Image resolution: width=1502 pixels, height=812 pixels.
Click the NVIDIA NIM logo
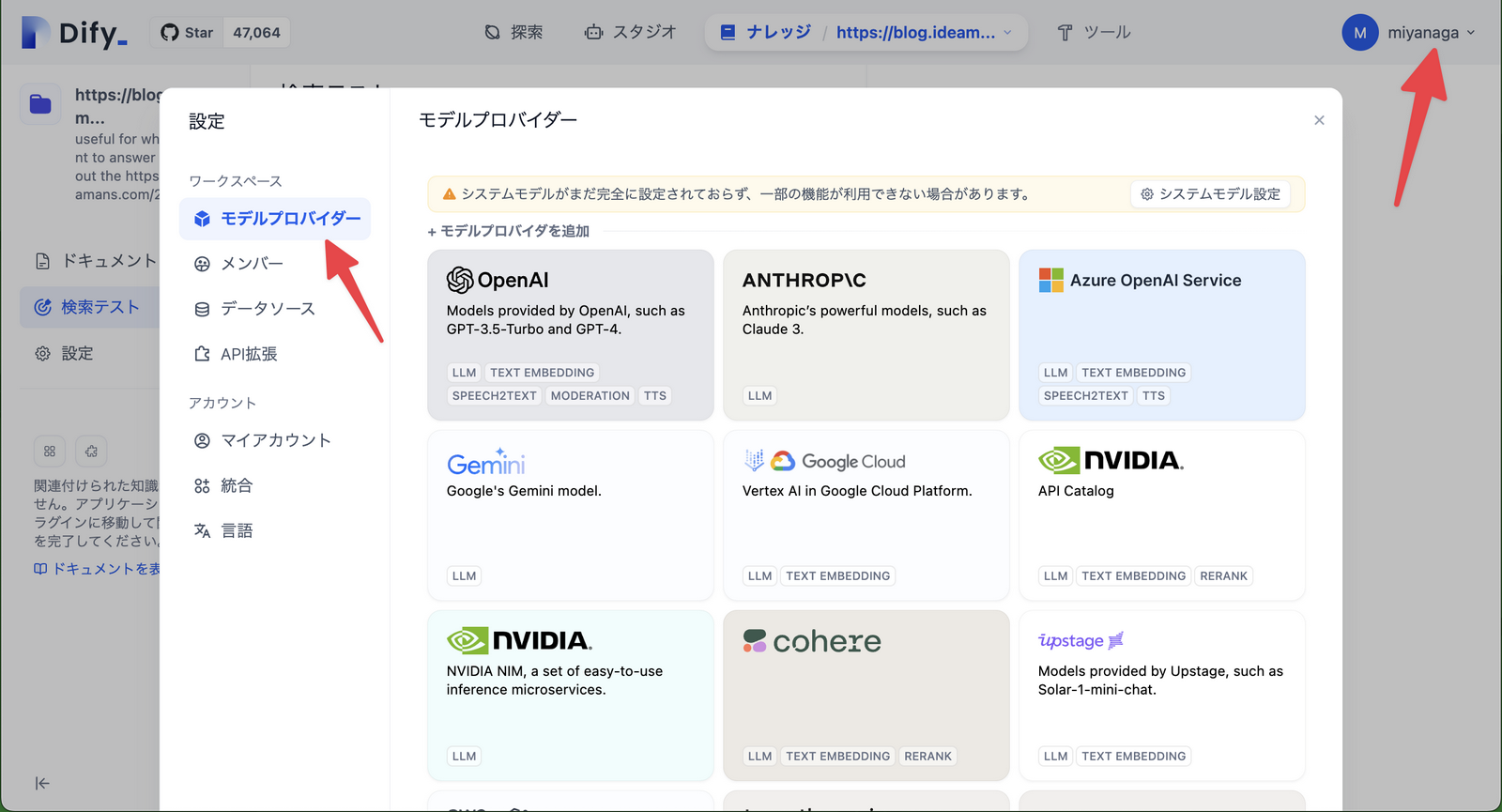(519, 640)
